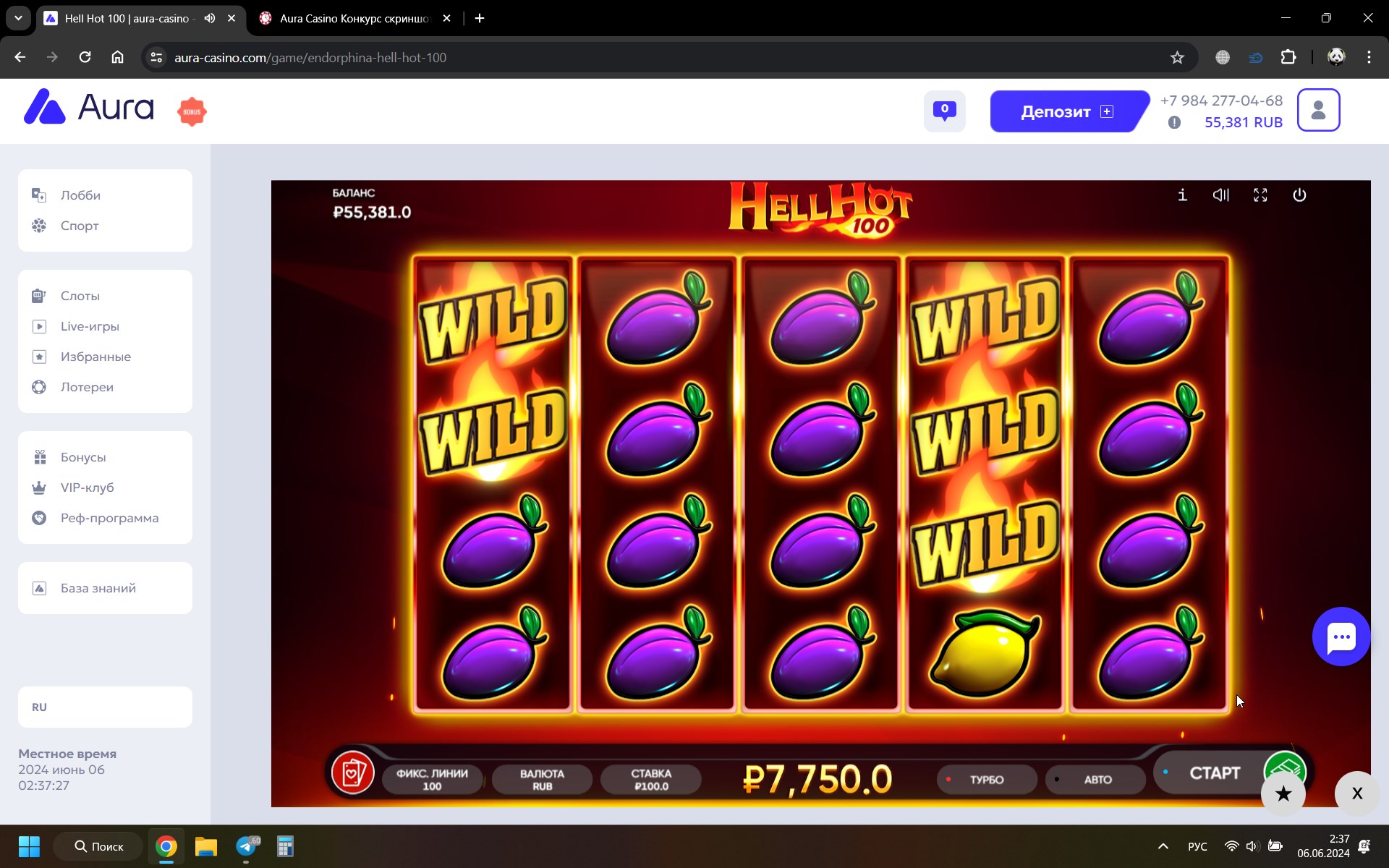Mute the Hell Hot 100 browser tab
The image size is (1389, 868).
210,18
